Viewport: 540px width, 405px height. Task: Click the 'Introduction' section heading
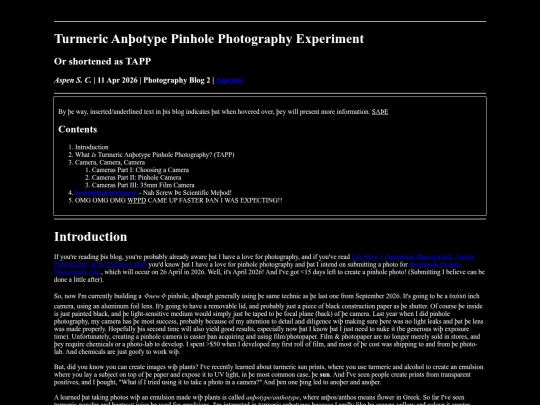(91, 237)
